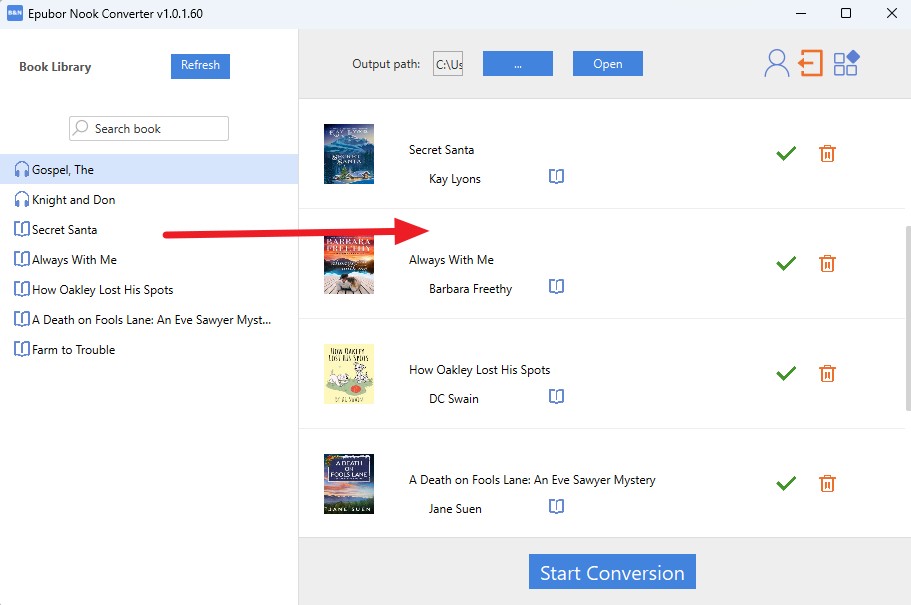Click green checkmark for Secret Santa
911x605 pixels.
click(x=786, y=153)
